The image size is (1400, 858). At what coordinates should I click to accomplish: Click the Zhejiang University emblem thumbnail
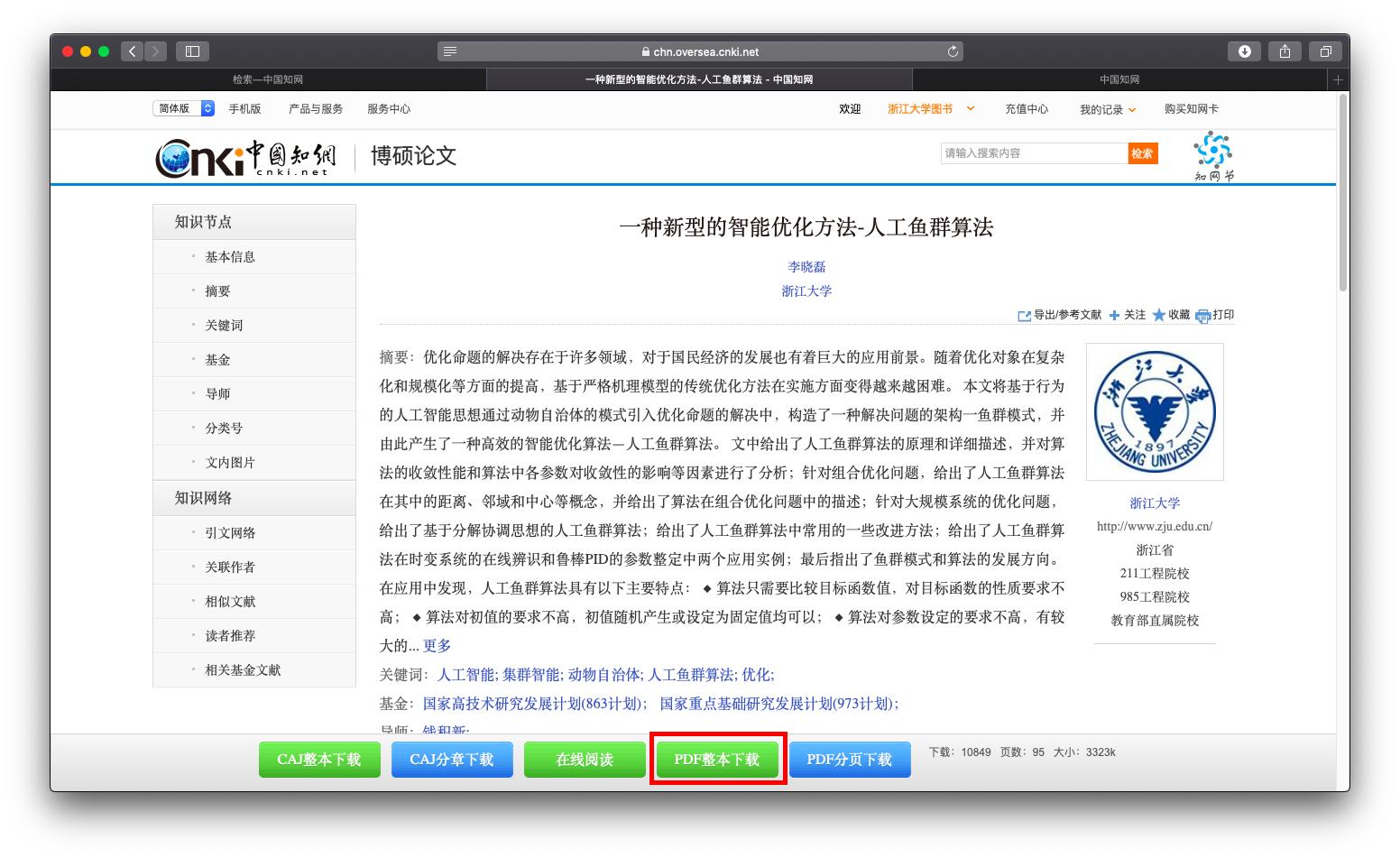pos(1155,411)
